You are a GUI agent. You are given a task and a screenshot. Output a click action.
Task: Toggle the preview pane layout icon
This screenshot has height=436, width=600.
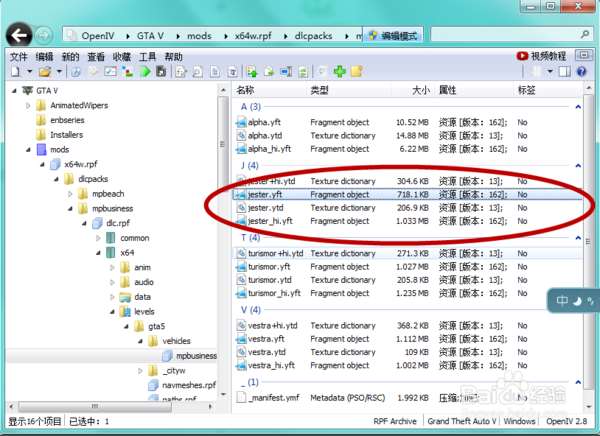coord(565,72)
